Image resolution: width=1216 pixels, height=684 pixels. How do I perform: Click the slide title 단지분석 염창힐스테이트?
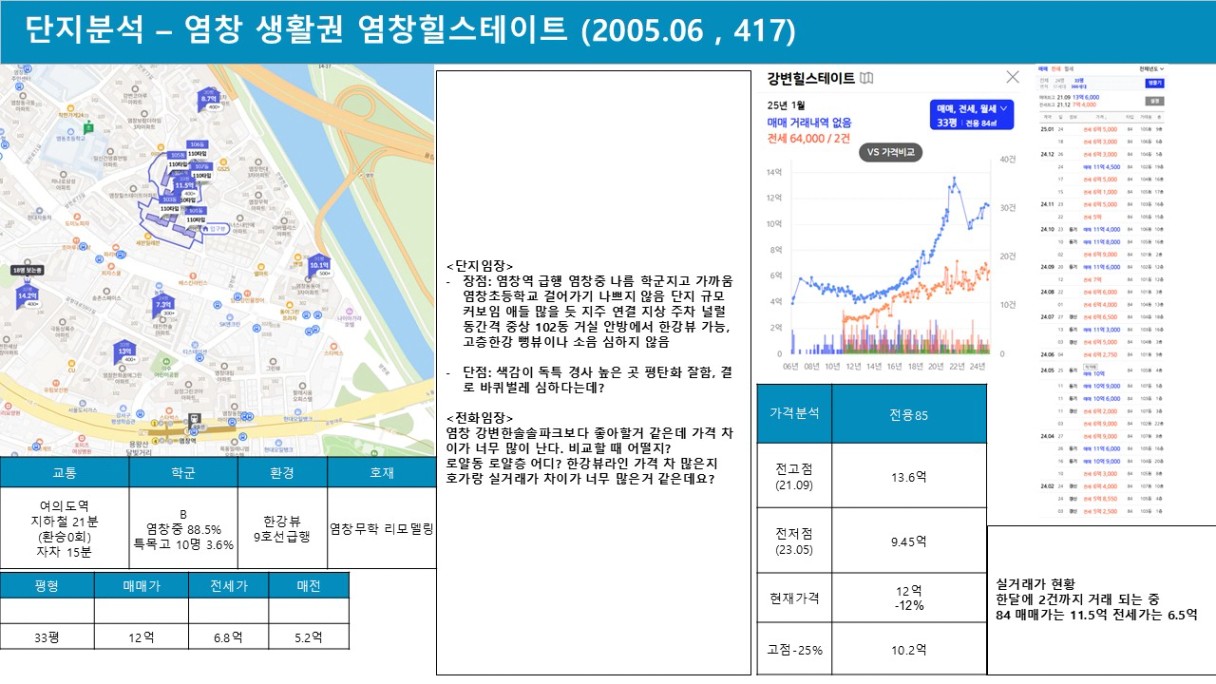point(410,30)
